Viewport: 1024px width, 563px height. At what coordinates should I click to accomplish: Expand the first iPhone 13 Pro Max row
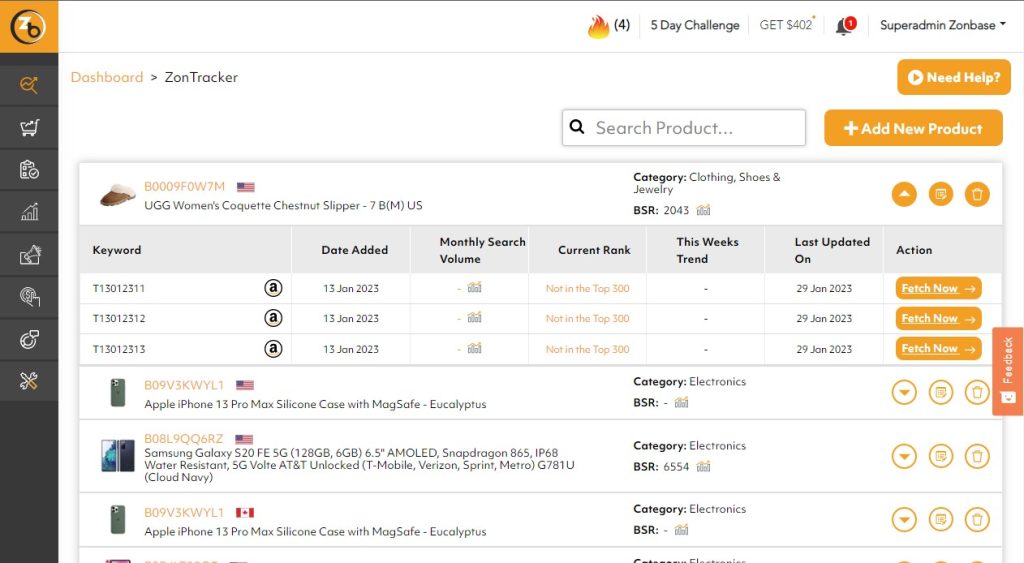point(904,392)
